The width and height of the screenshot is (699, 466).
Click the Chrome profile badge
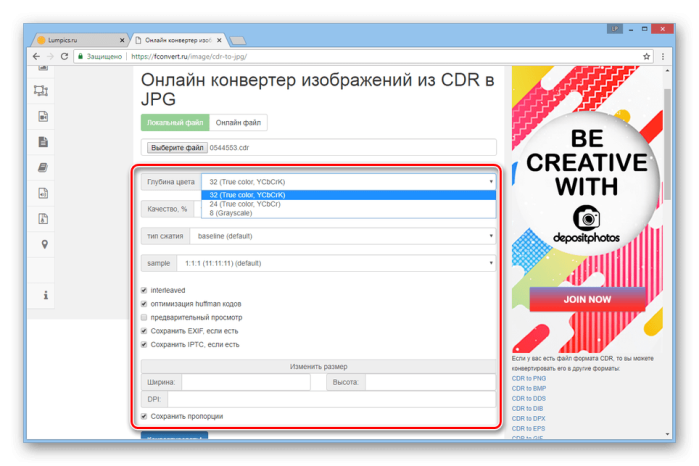pos(615,29)
